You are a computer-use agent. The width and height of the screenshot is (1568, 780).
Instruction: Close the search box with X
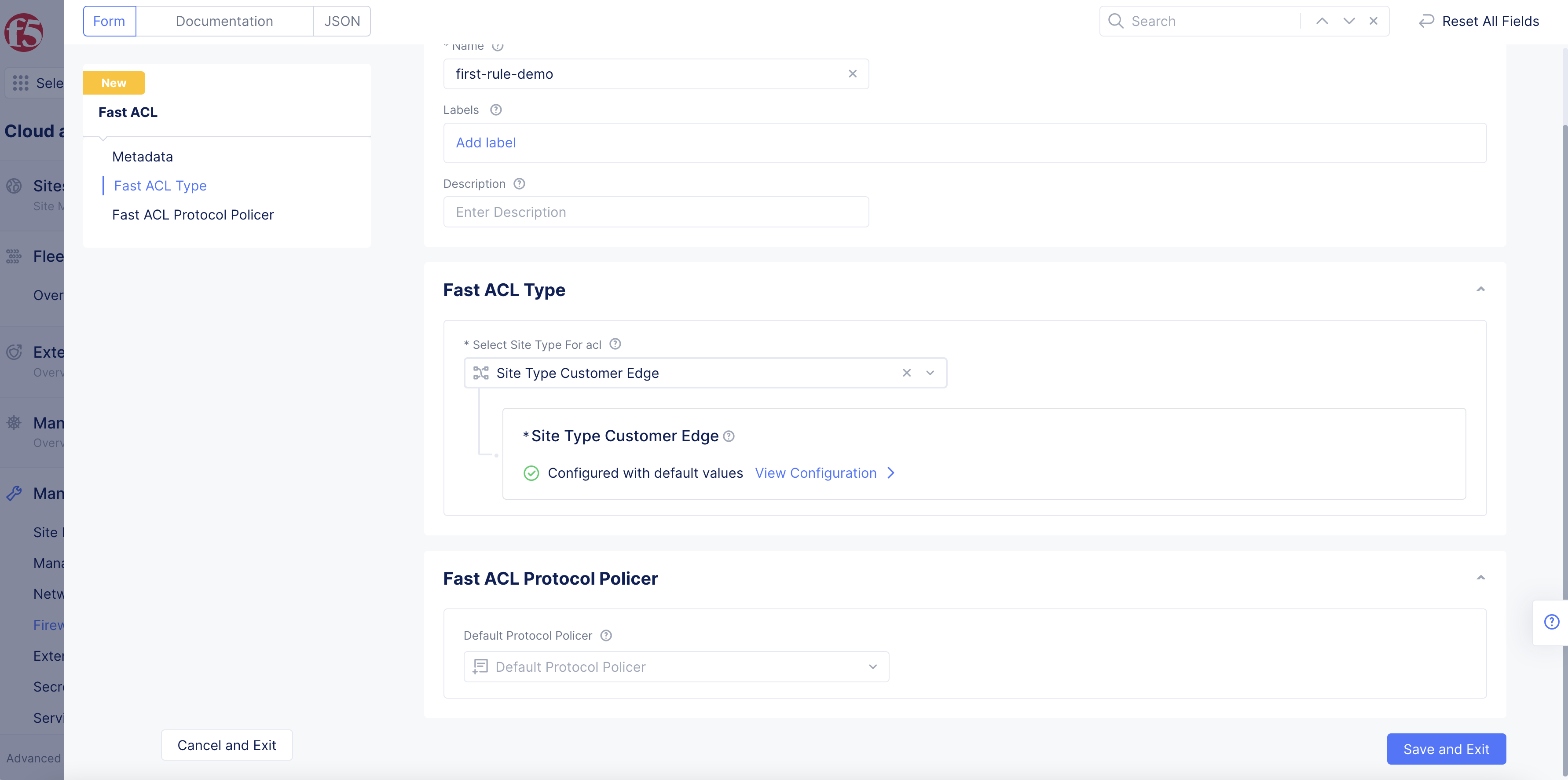(x=1373, y=21)
